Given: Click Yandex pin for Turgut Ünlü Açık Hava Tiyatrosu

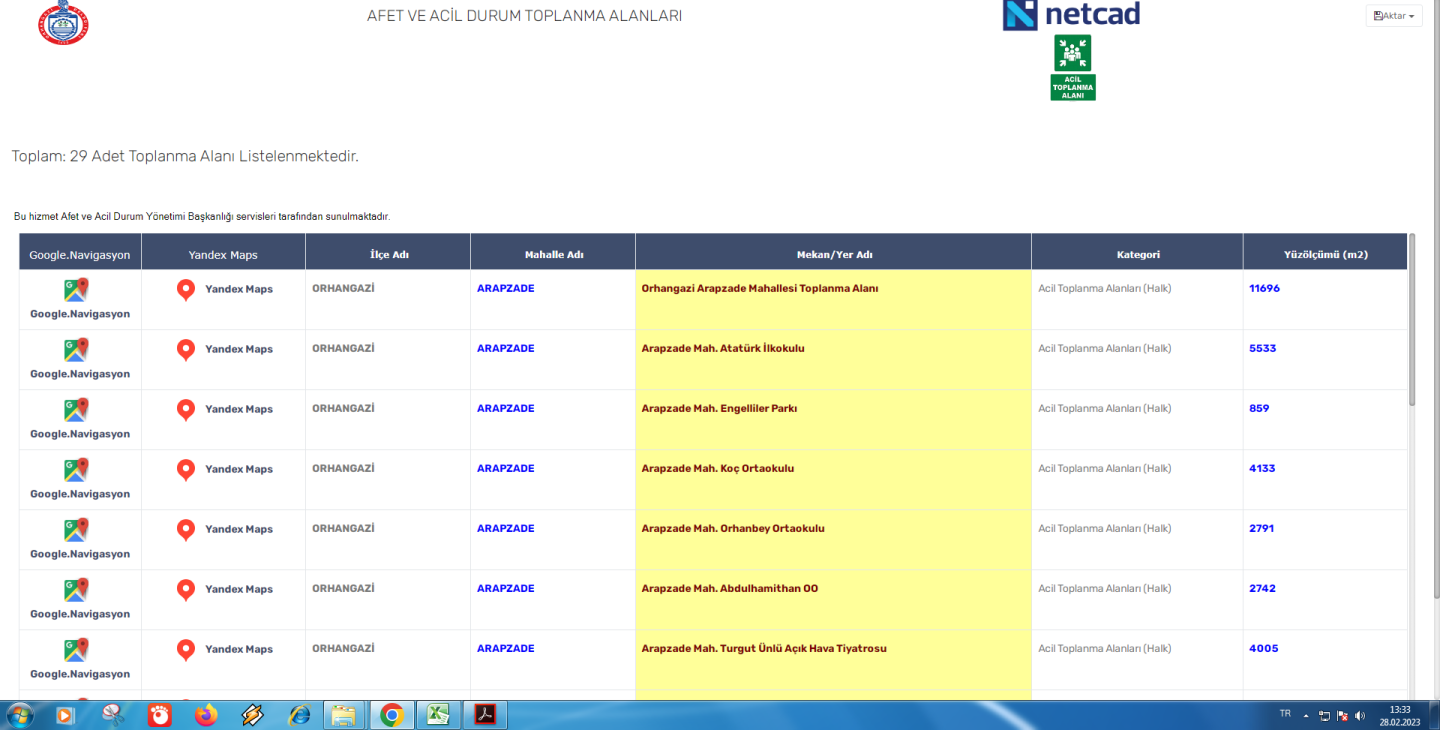Looking at the screenshot, I should point(186,650).
